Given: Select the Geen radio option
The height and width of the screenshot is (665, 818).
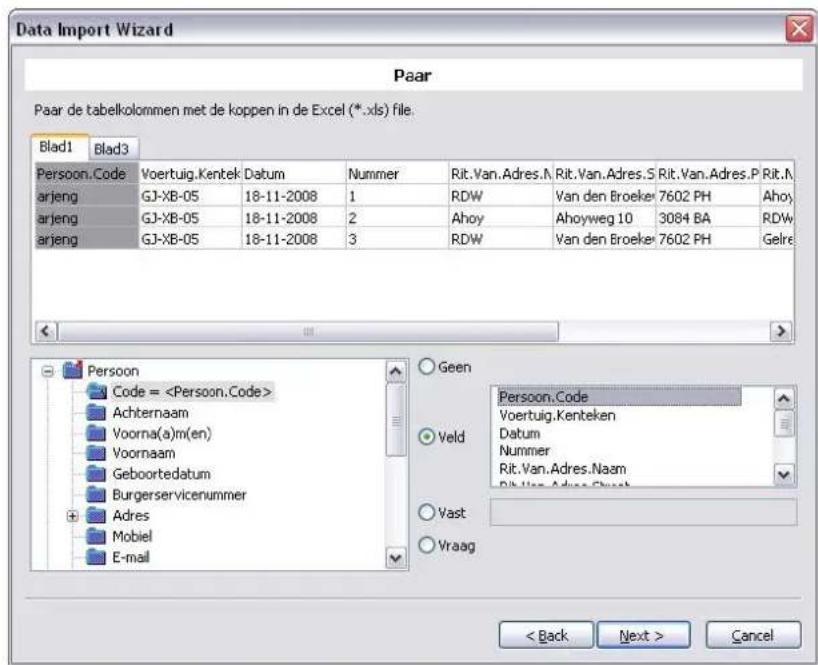Looking at the screenshot, I should [x=427, y=367].
